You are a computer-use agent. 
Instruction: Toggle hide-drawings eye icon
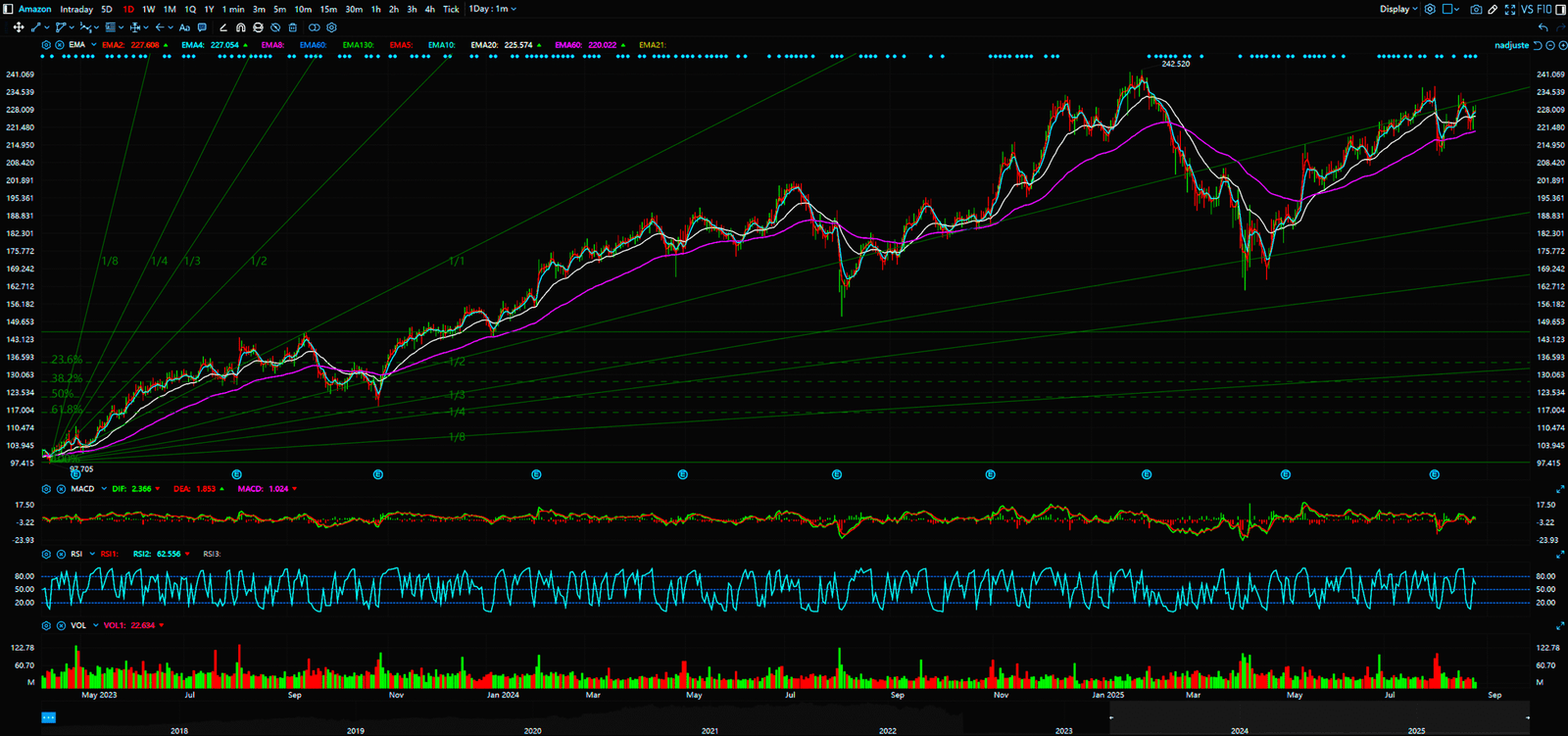click(275, 27)
